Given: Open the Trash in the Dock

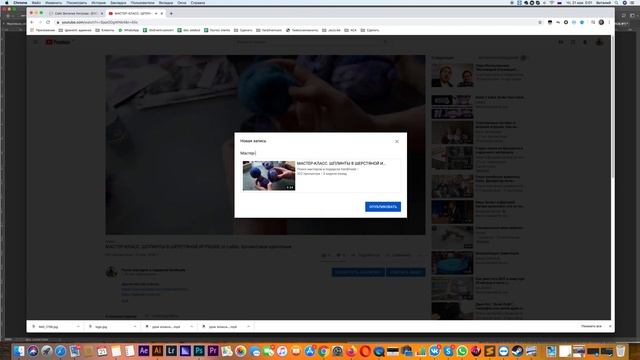Looking at the screenshot, I should pyautogui.click(x=620, y=351).
